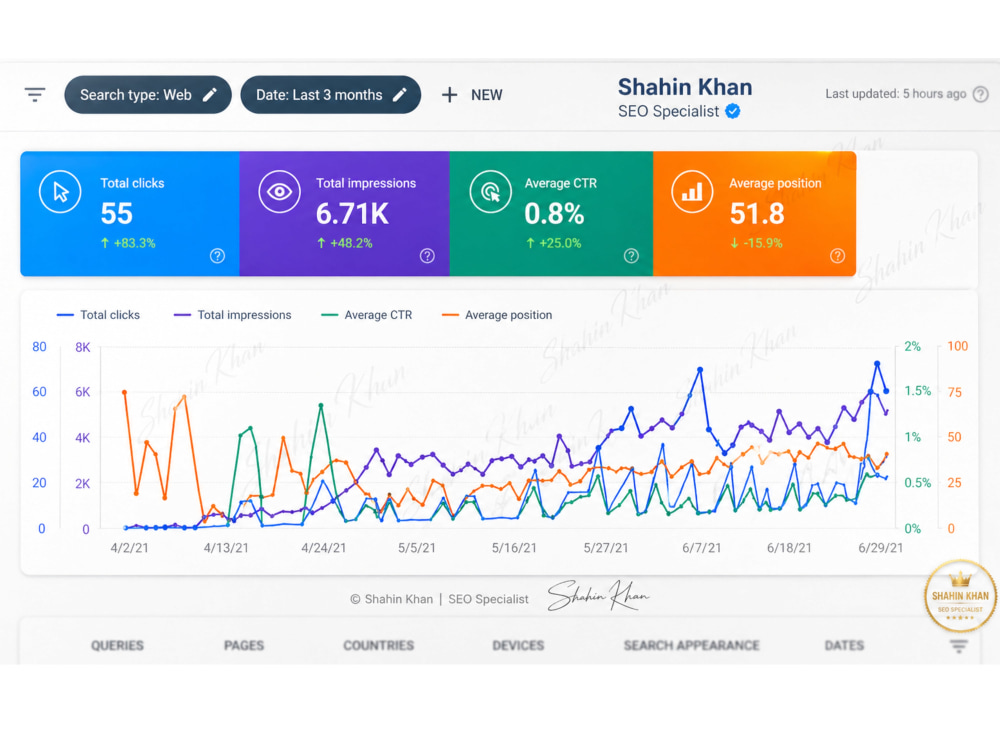
Task: Toggle the Average position metric card
Action: 754,214
